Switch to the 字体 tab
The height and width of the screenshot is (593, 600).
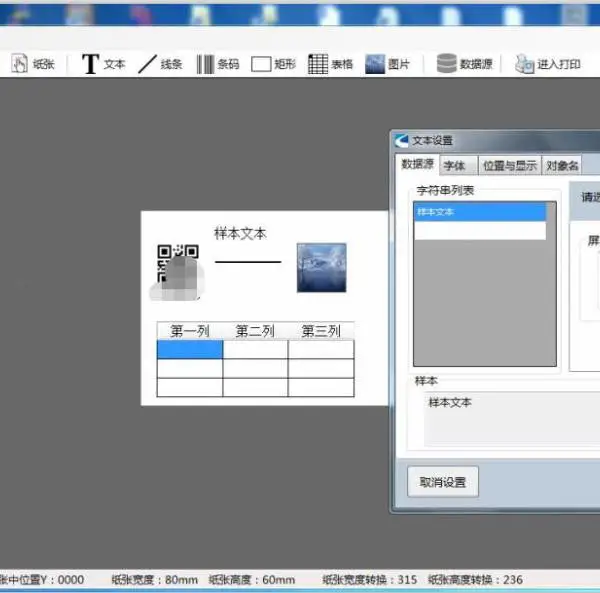pyautogui.click(x=458, y=166)
